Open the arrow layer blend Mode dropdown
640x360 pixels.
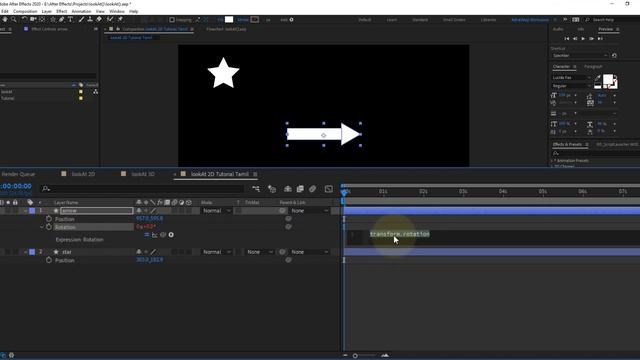click(217, 211)
